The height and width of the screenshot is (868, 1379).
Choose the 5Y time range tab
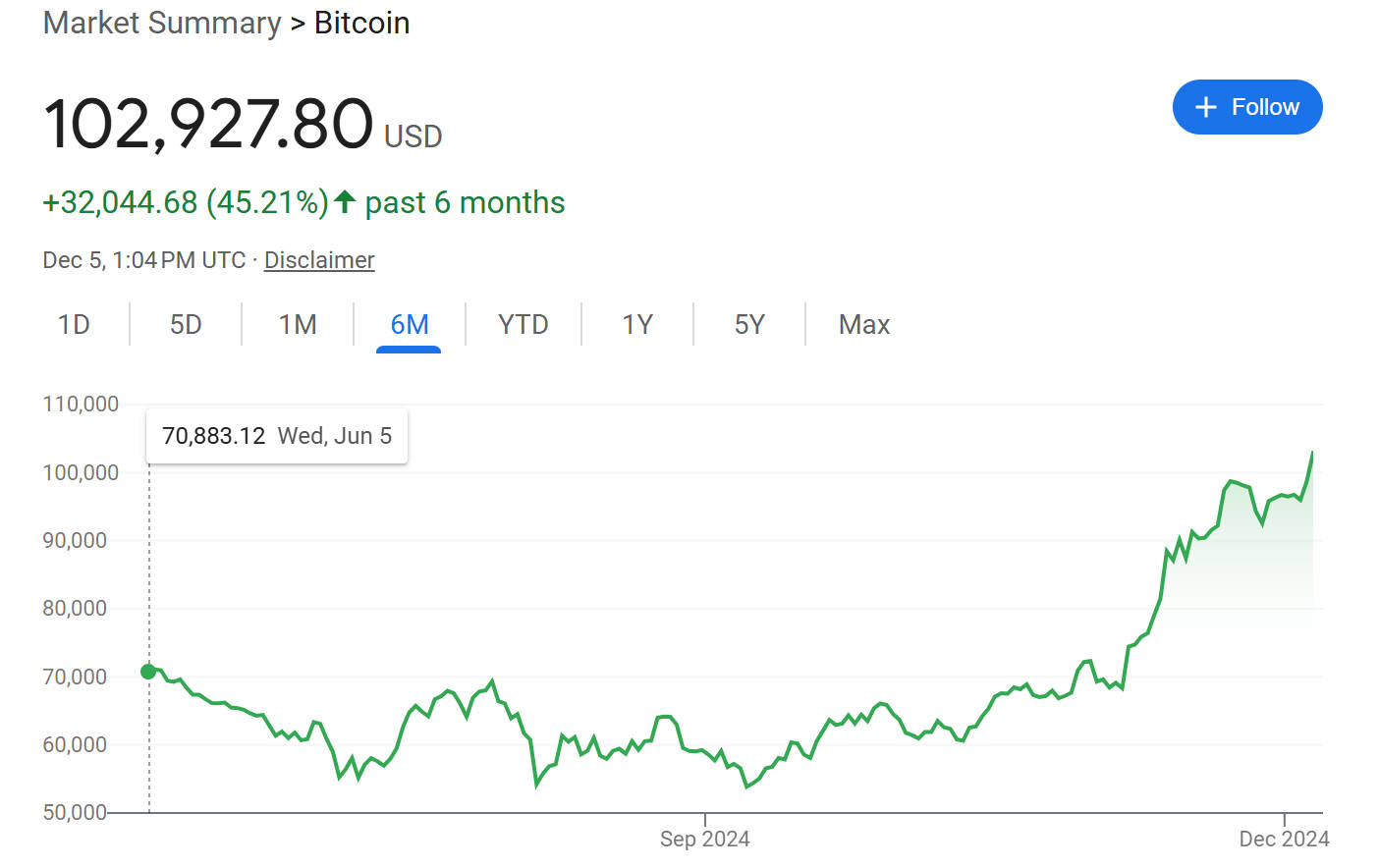[749, 325]
